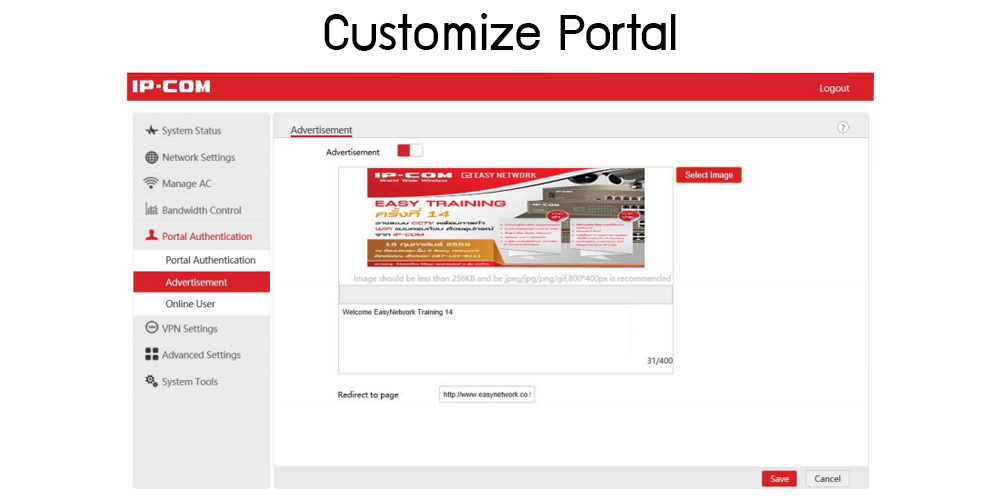Open Manage AC menu
This screenshot has width=1000, height=500.
tap(202, 184)
